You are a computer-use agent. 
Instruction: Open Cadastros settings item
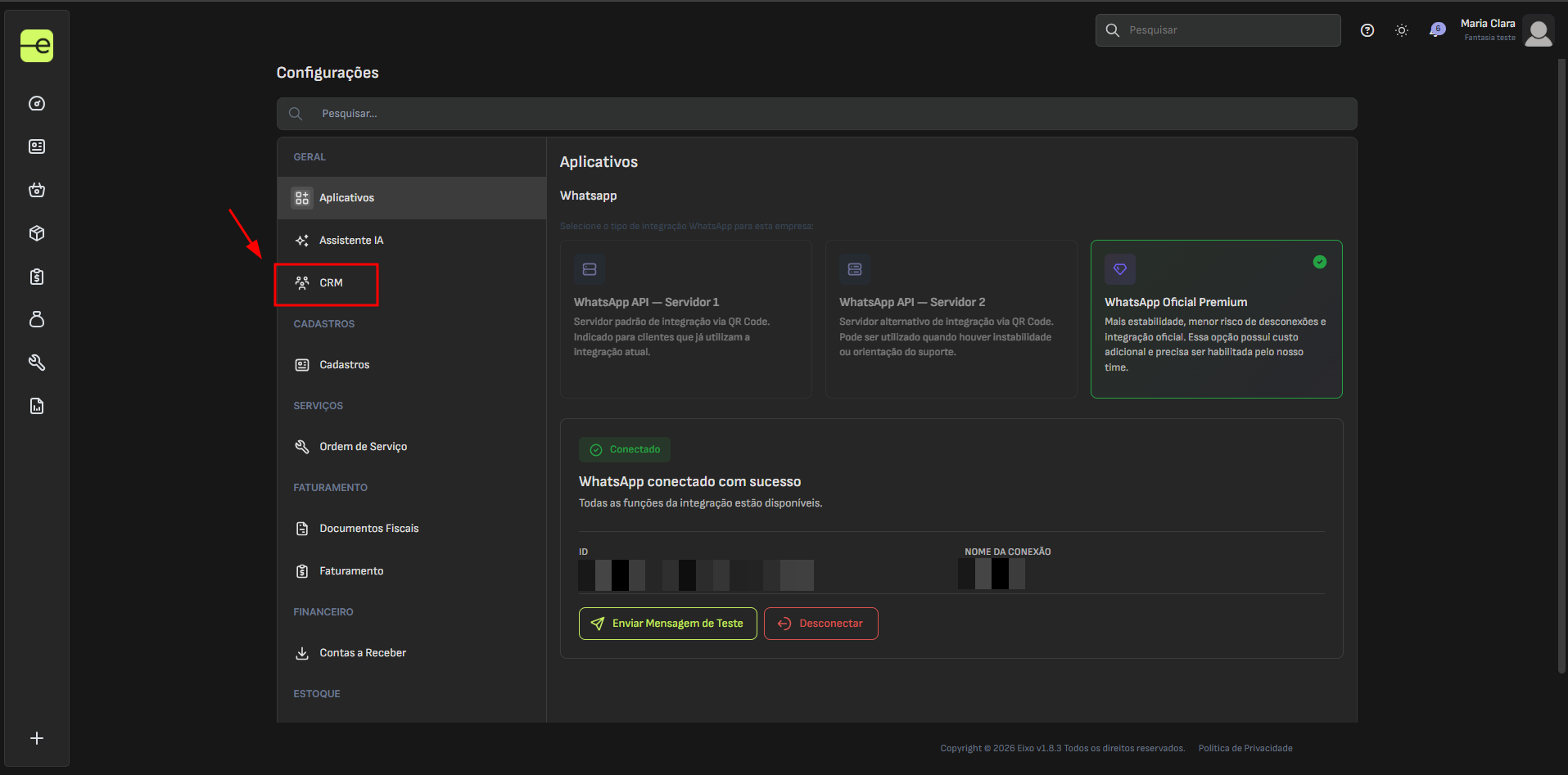(x=412, y=365)
